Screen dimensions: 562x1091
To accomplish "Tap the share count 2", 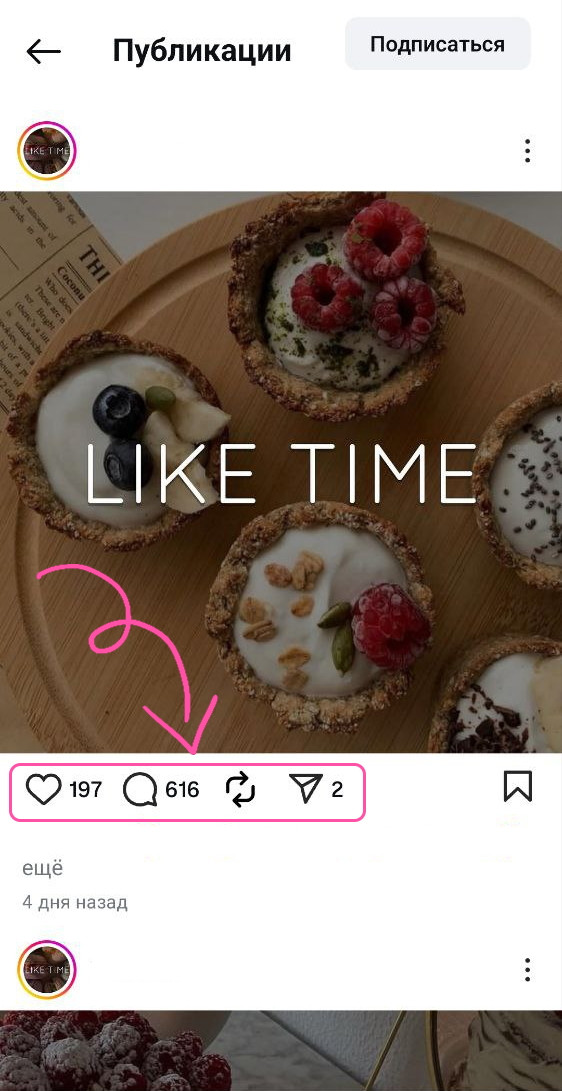I will click(337, 790).
